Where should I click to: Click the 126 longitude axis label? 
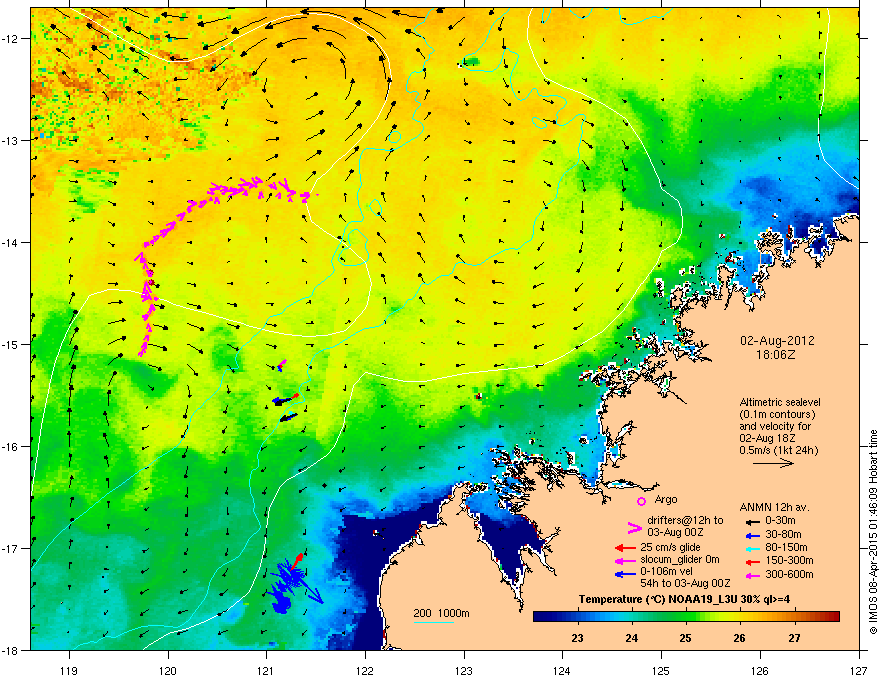coord(760,670)
